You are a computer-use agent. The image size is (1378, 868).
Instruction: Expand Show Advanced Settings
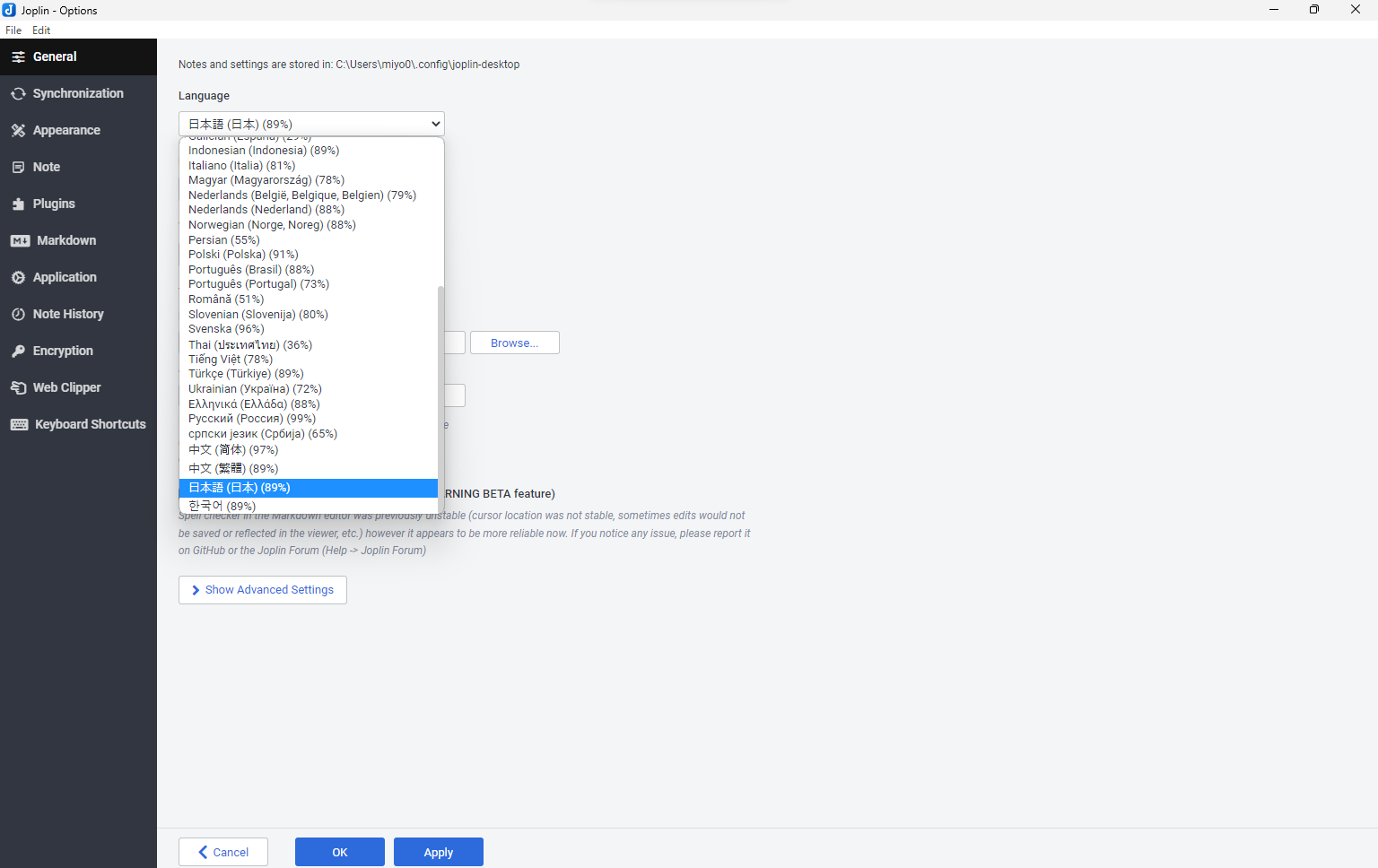pos(262,590)
